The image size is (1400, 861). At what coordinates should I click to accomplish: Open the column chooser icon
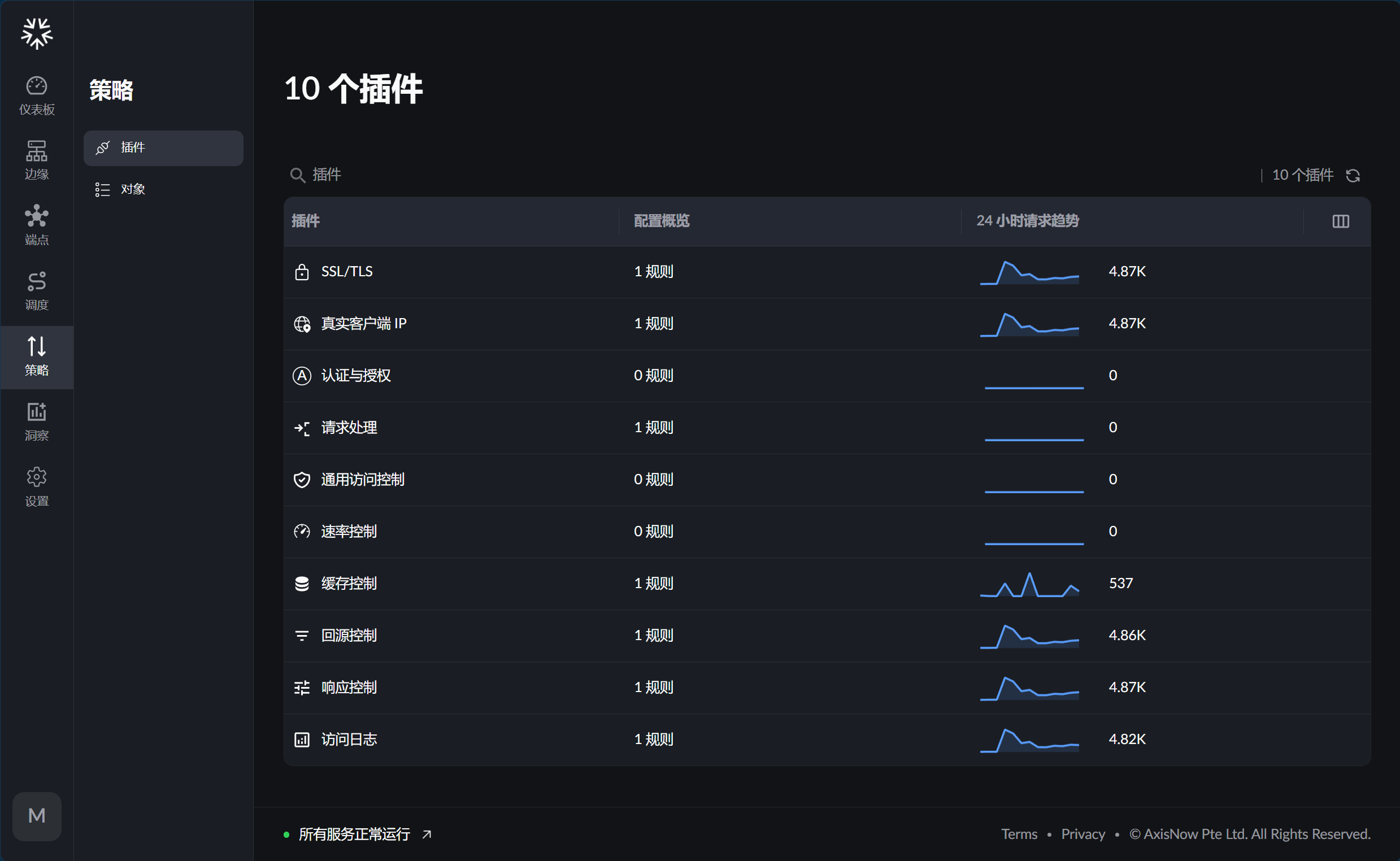tap(1341, 221)
